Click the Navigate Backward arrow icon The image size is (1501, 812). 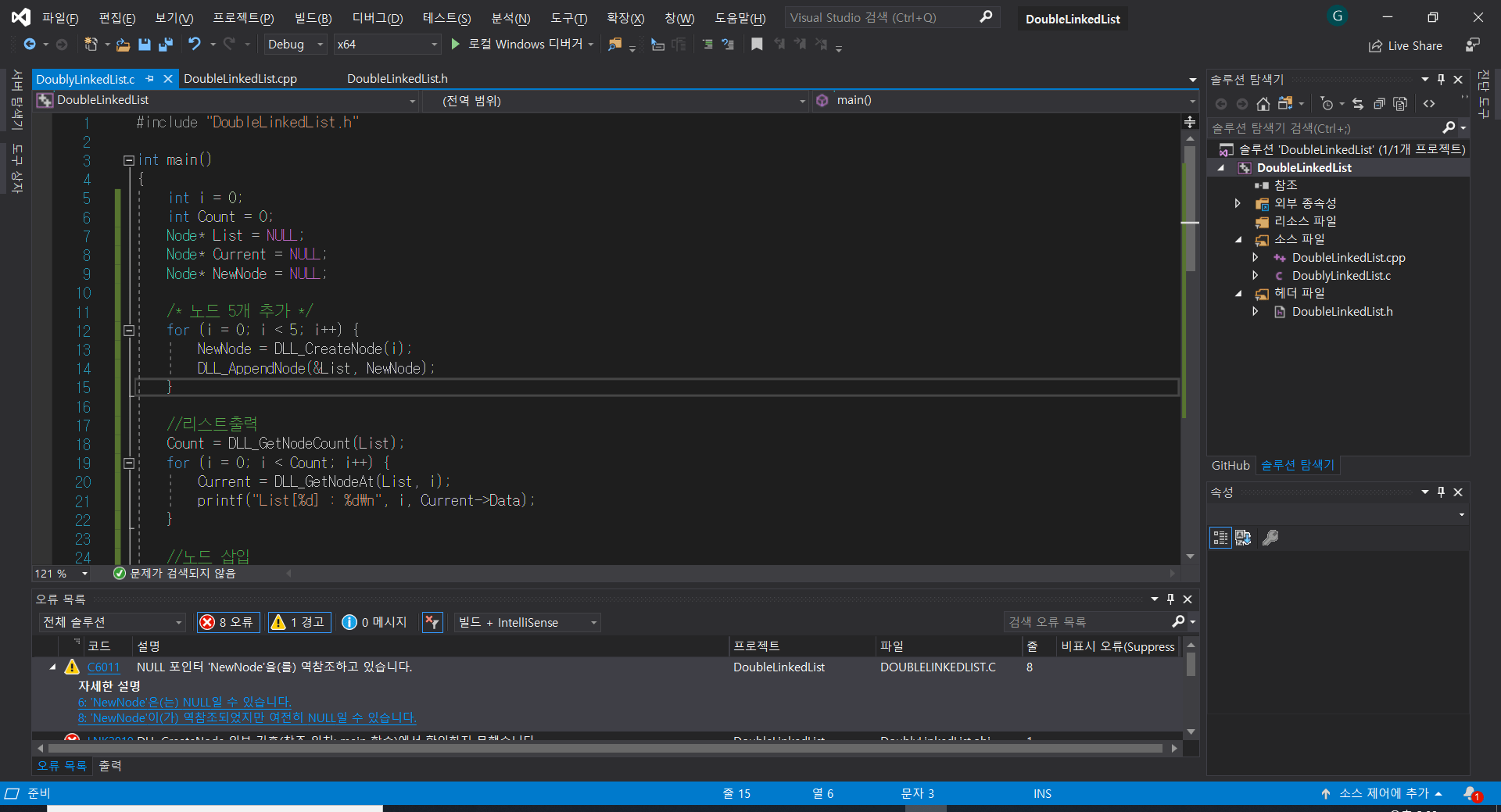click(x=27, y=45)
